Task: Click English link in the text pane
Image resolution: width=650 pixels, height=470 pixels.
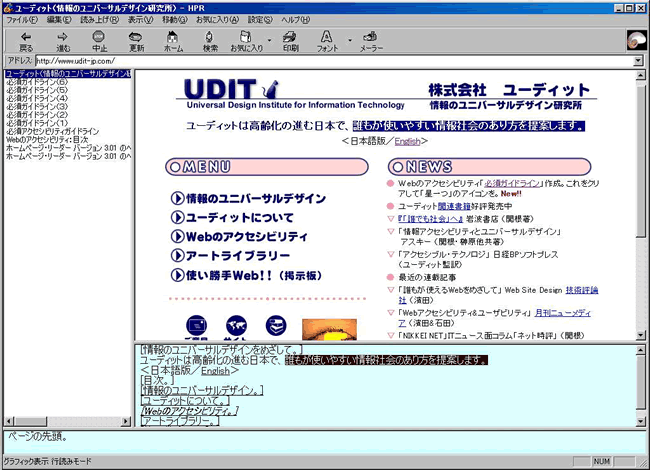Action: click(x=216, y=371)
